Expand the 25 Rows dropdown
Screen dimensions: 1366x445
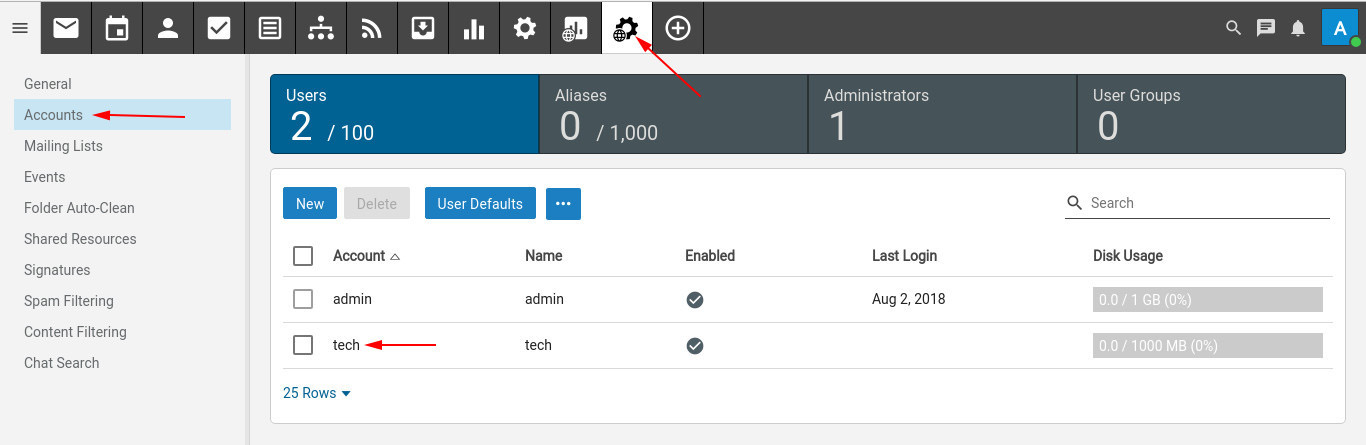(x=317, y=393)
